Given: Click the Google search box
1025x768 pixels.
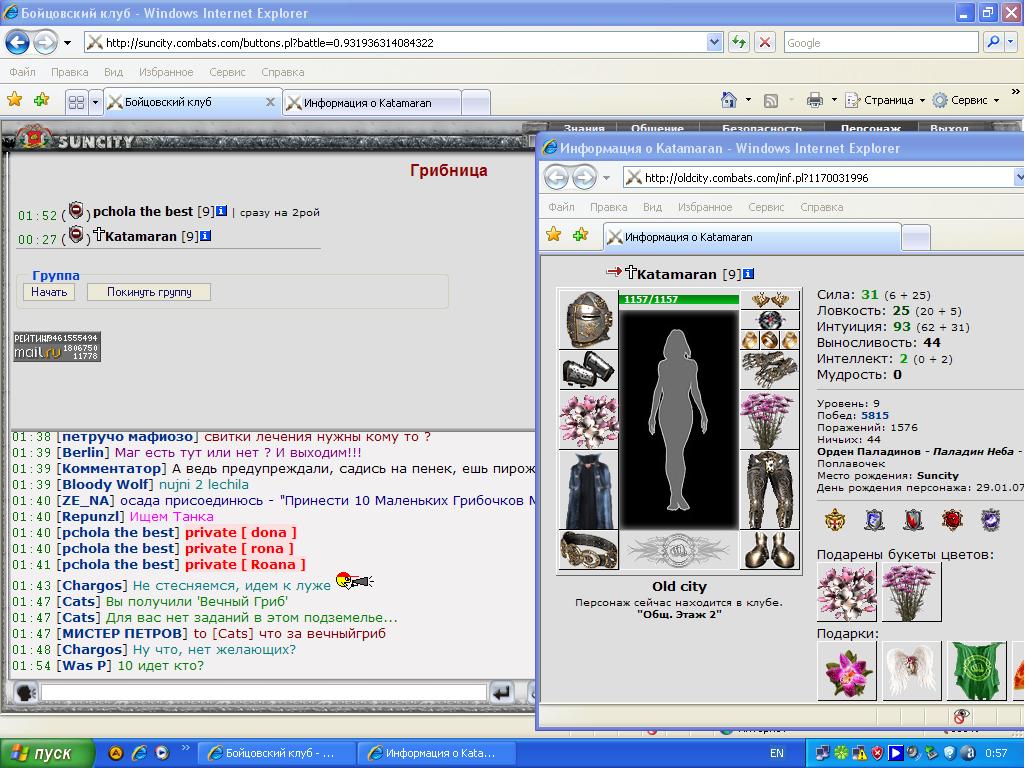Looking at the screenshot, I should pos(881,42).
